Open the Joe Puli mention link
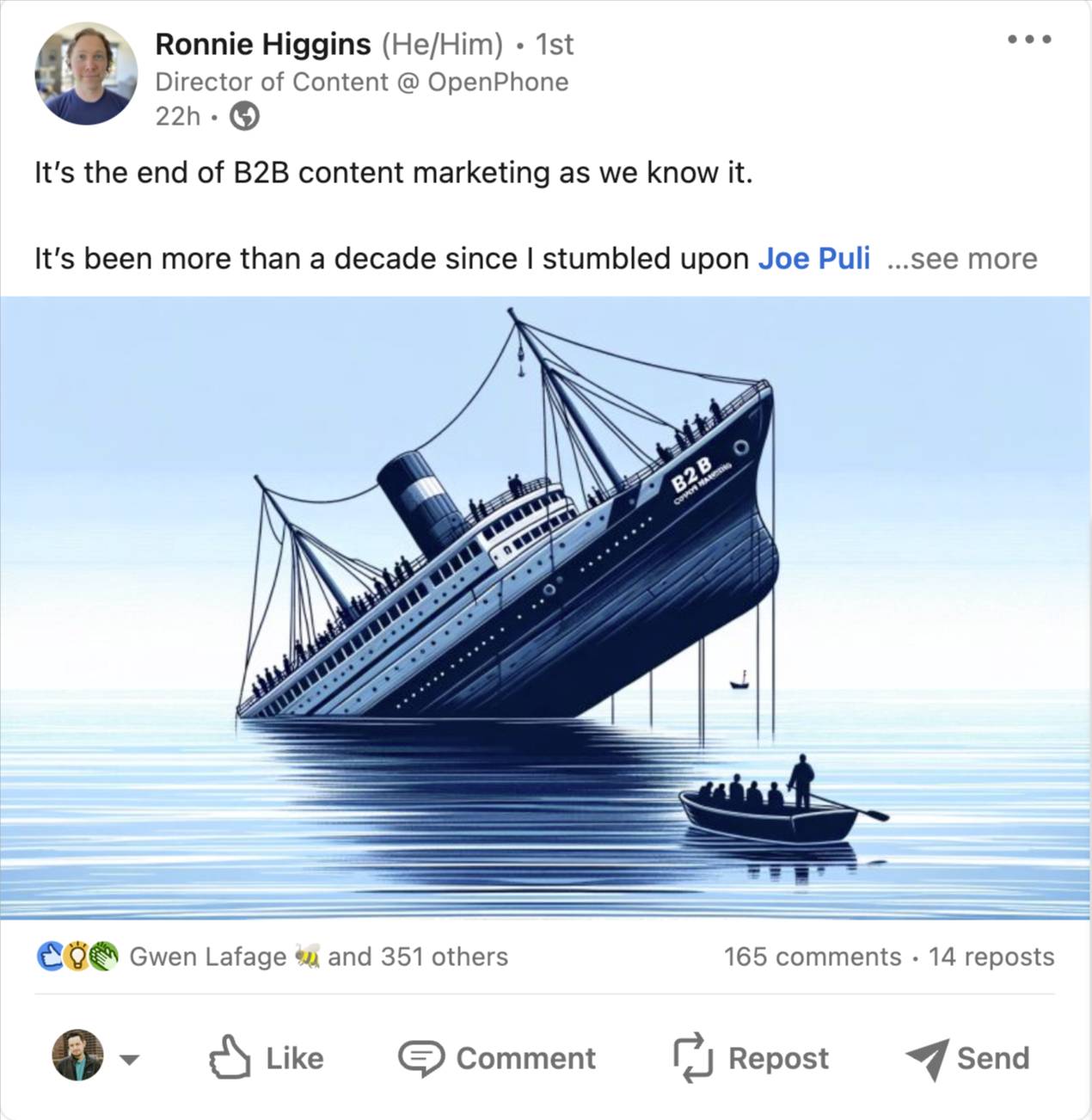Screen dimensions: 1092x1120 pyautogui.click(x=813, y=258)
